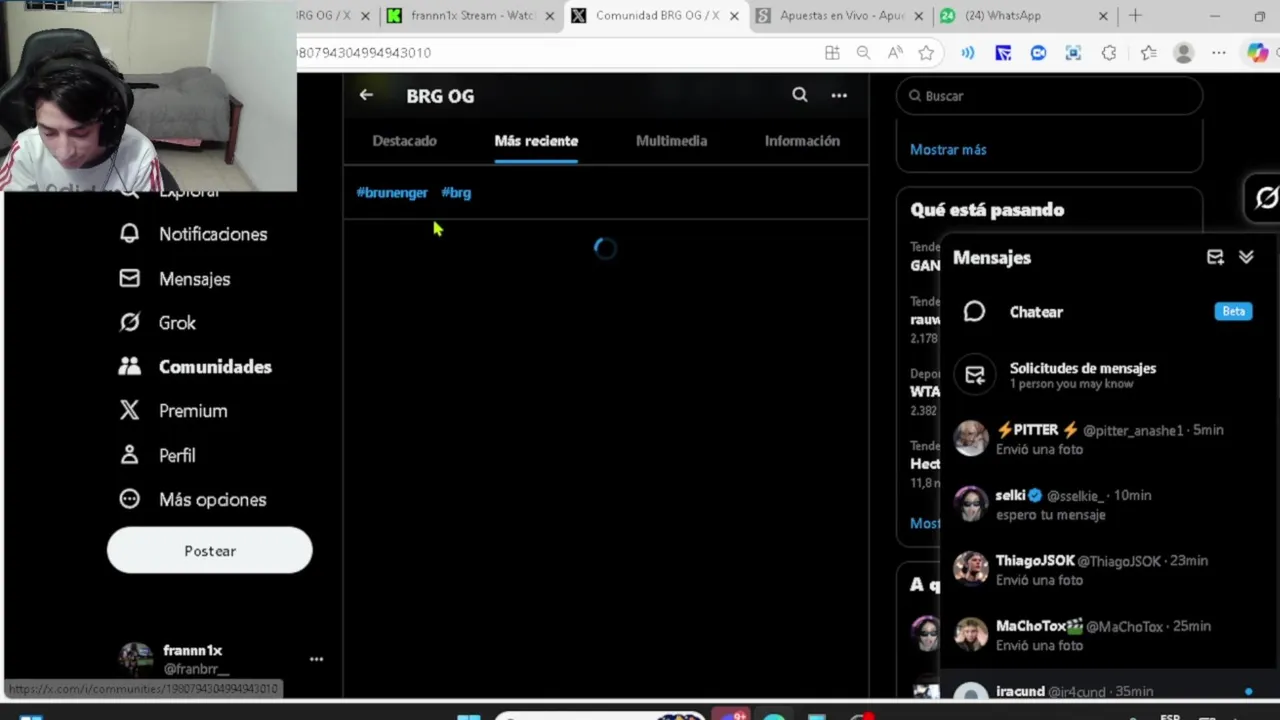Open a new browser tab
The width and height of the screenshot is (1280, 720).
coord(1135,16)
